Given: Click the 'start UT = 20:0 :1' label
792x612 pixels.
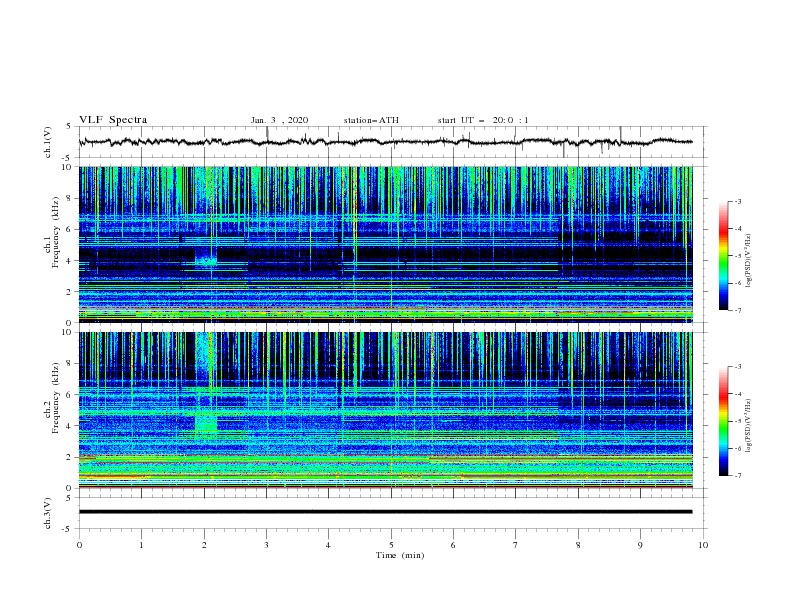Looking at the screenshot, I should tap(483, 120).
